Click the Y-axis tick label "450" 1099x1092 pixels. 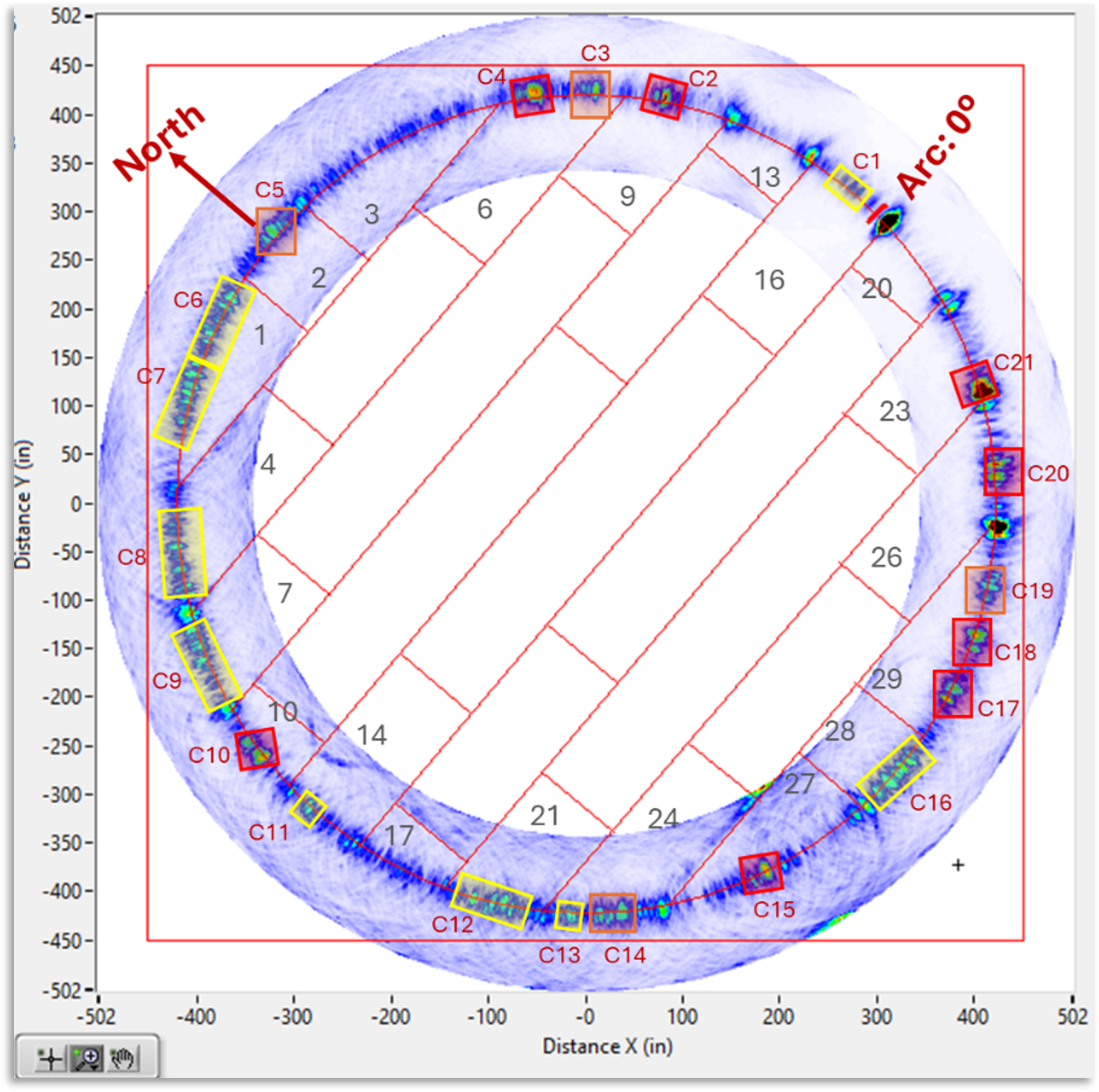(x=66, y=66)
